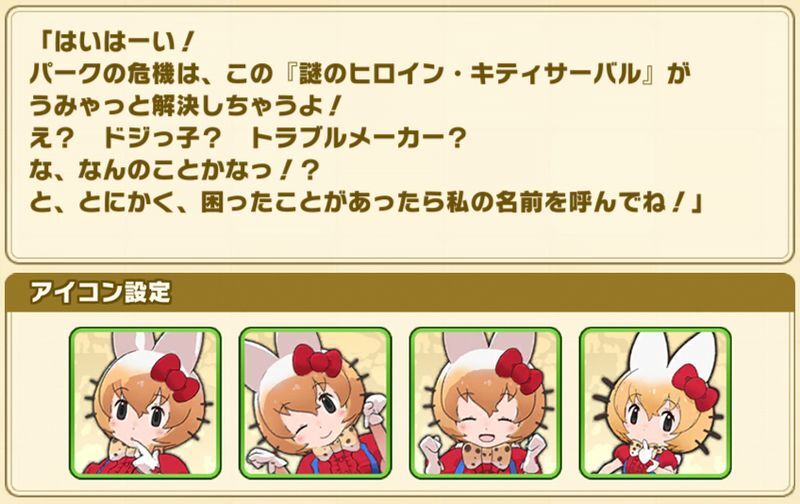Screen dimensions: 800x504
Task: Pick the closed-eyes smiling Serval icon with raised fists
Action: point(485,403)
